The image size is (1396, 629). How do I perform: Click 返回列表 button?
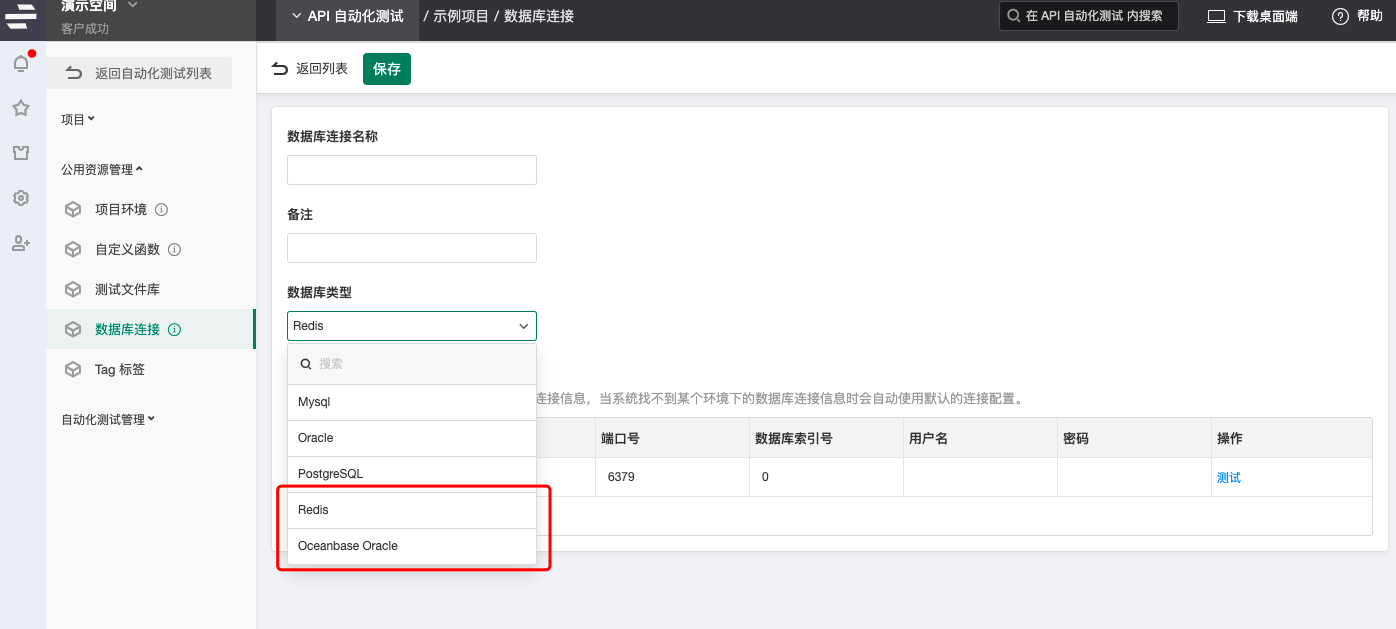[x=310, y=69]
